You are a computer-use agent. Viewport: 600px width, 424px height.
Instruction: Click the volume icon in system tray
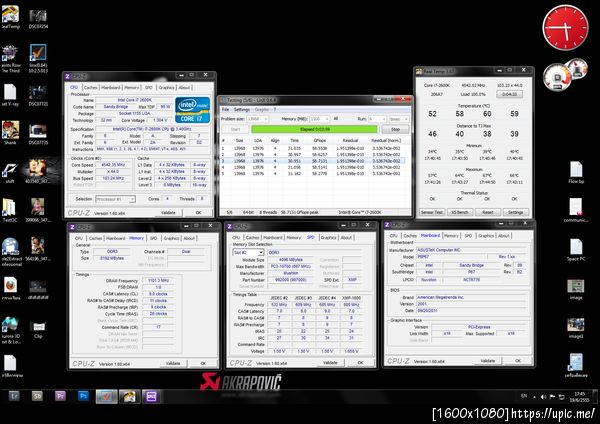click(543, 397)
